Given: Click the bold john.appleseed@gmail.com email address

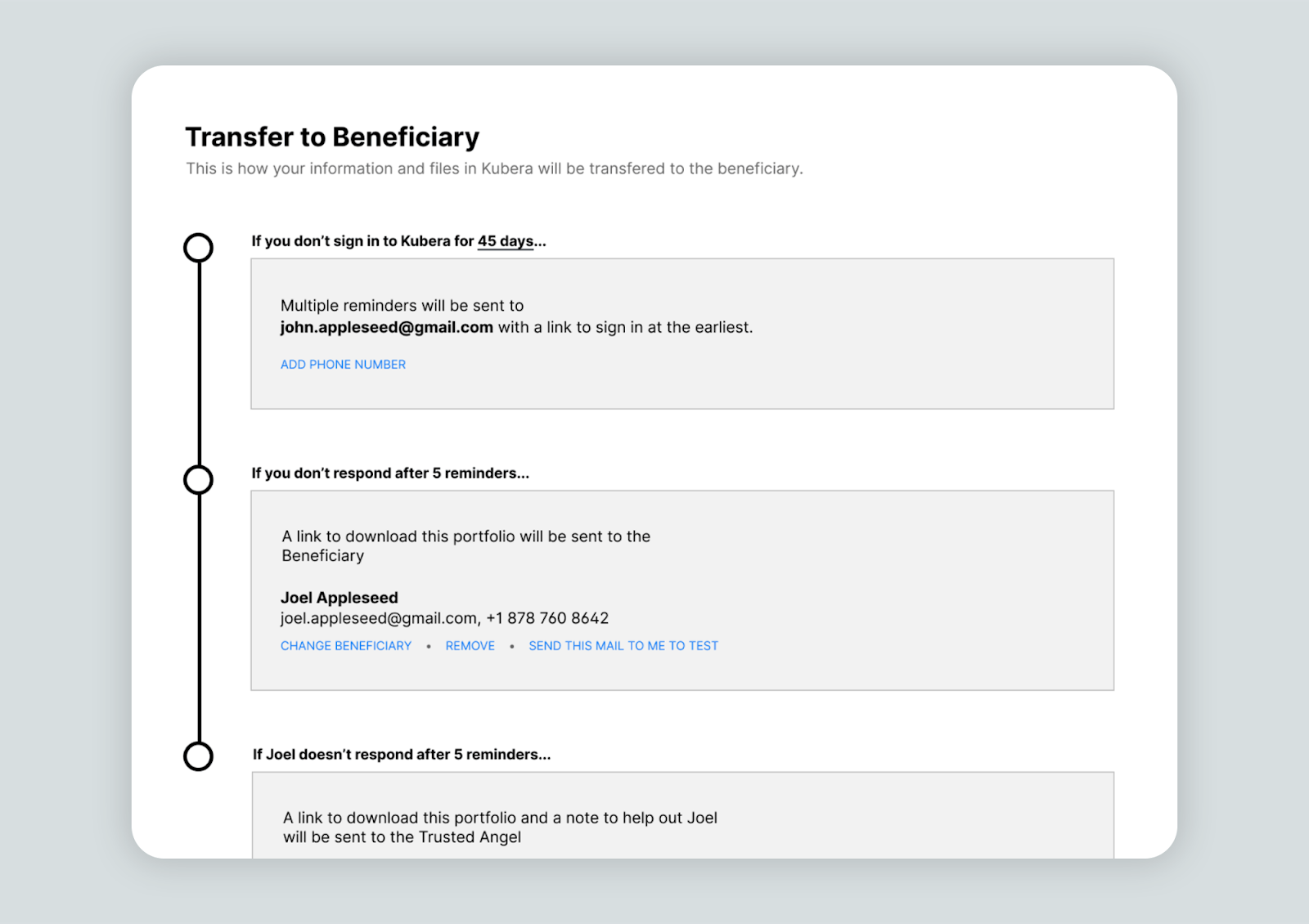Looking at the screenshot, I should coord(386,328).
